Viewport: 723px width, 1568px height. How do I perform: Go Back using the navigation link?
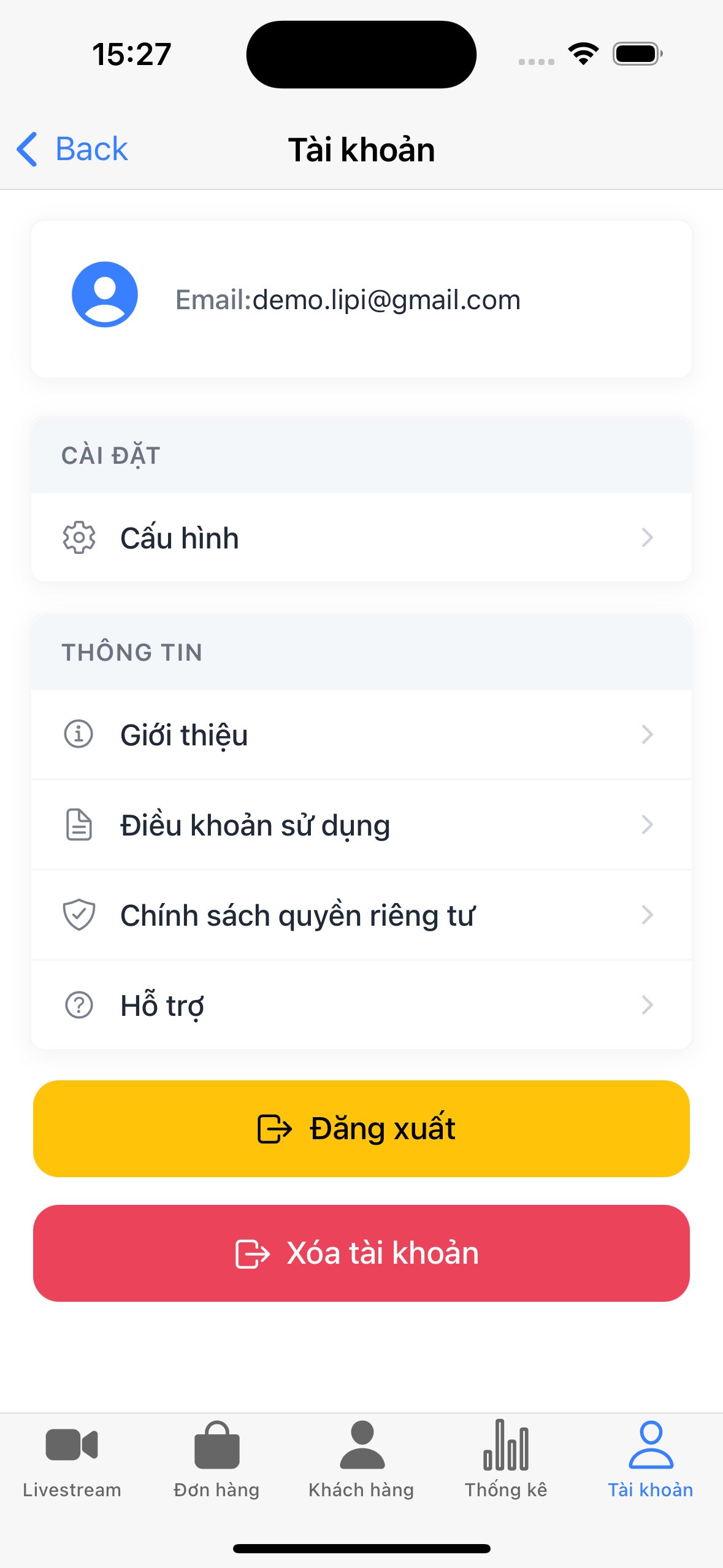[73, 149]
